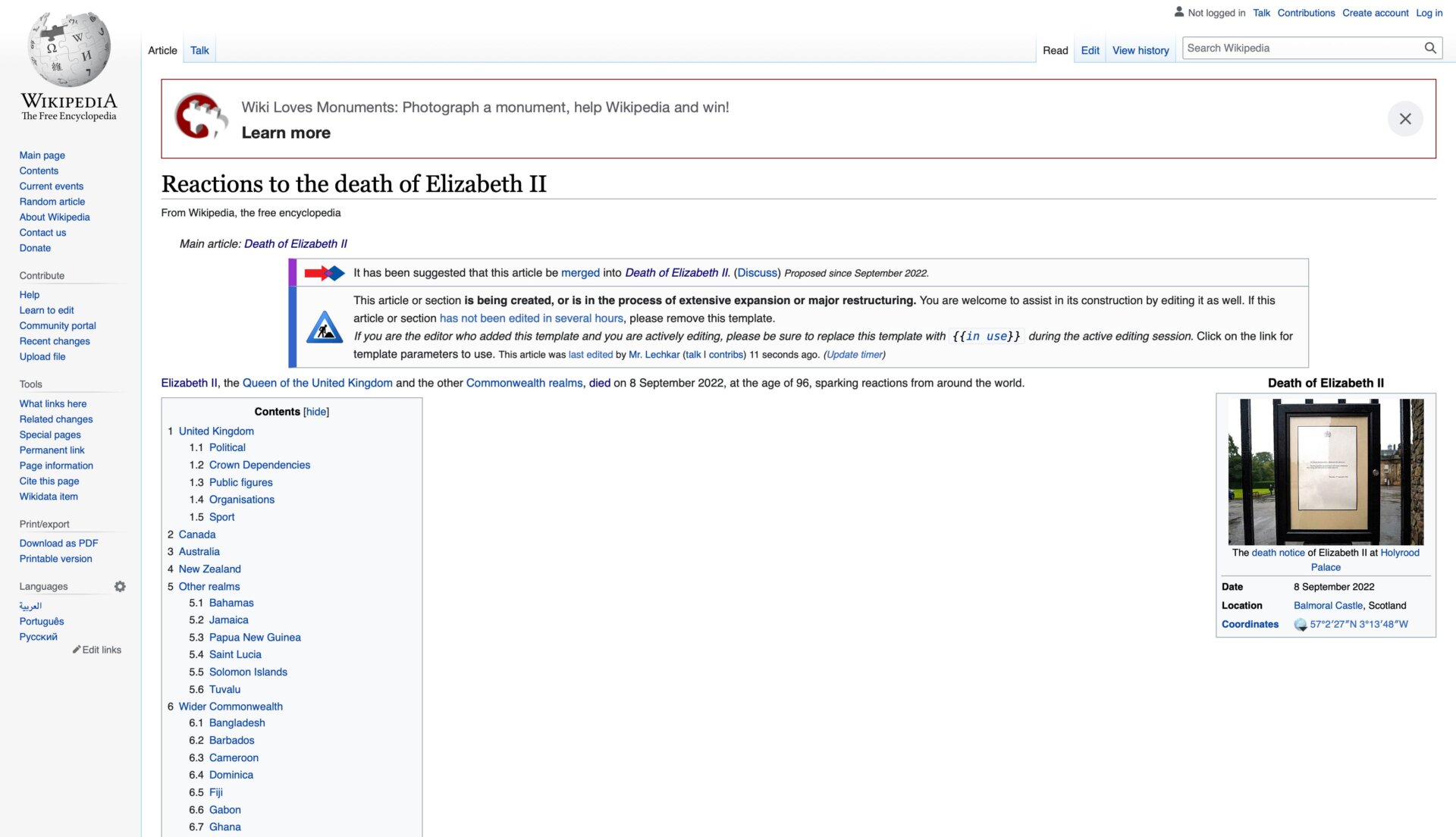
Task: Dismiss the Wiki Loves Monuments banner
Action: pyautogui.click(x=1407, y=119)
